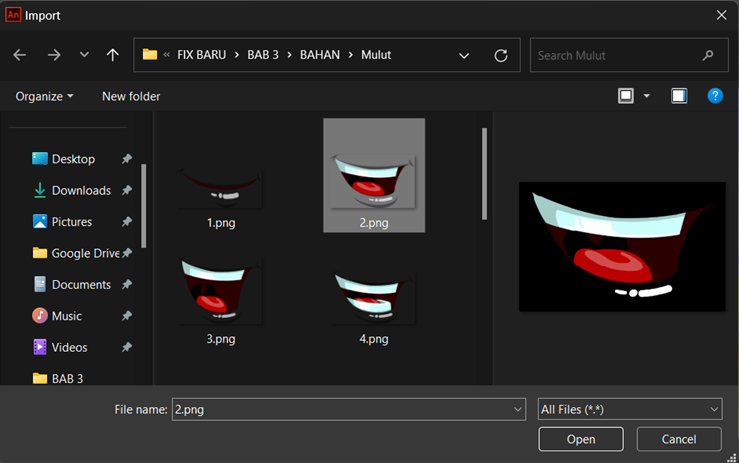Go back using the back arrow
Image resolution: width=739 pixels, height=463 pixels.
[19, 55]
